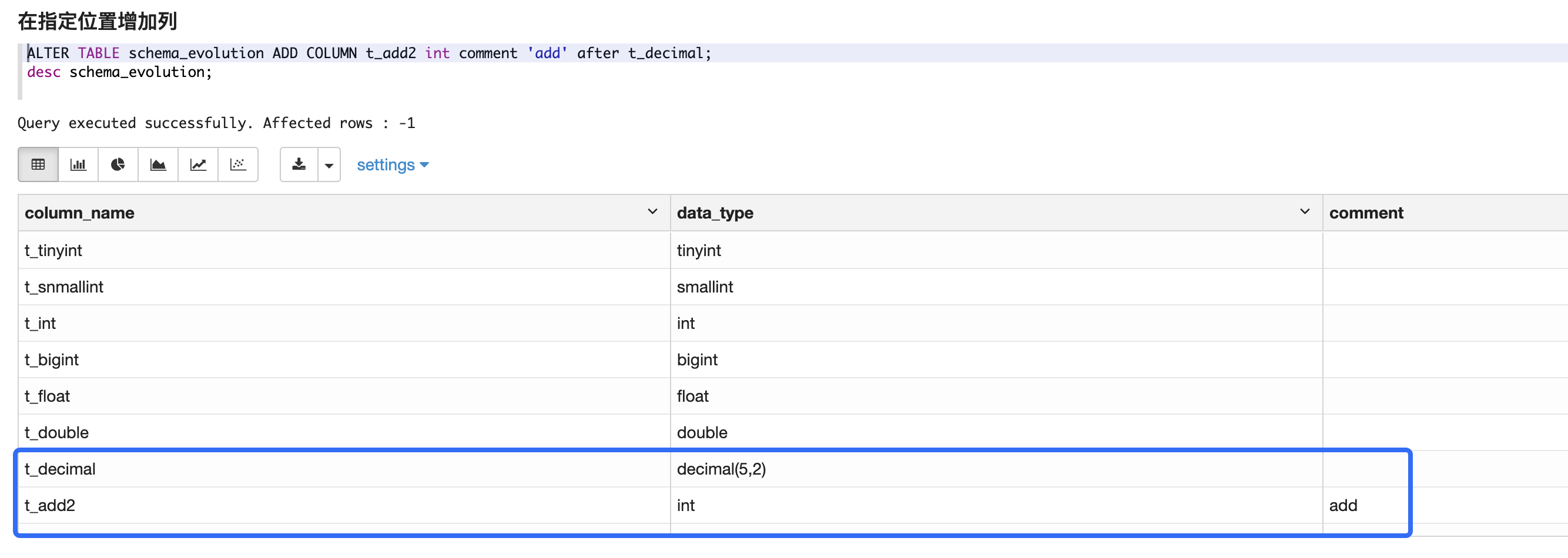Screen dimensions: 1568x558
Task: Click the download results icon
Action: (x=299, y=164)
